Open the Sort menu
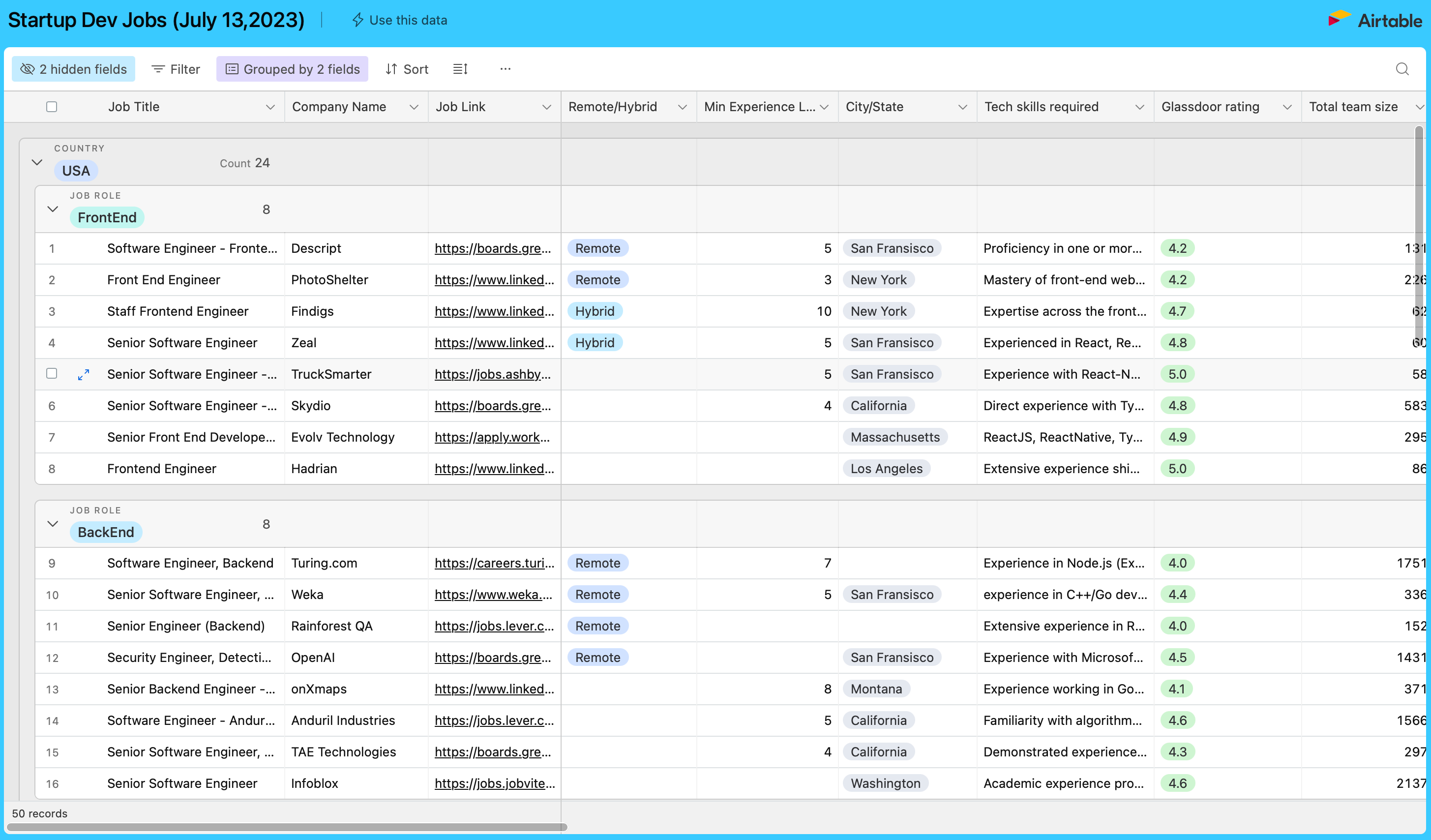This screenshot has height=840, width=1431. point(407,69)
